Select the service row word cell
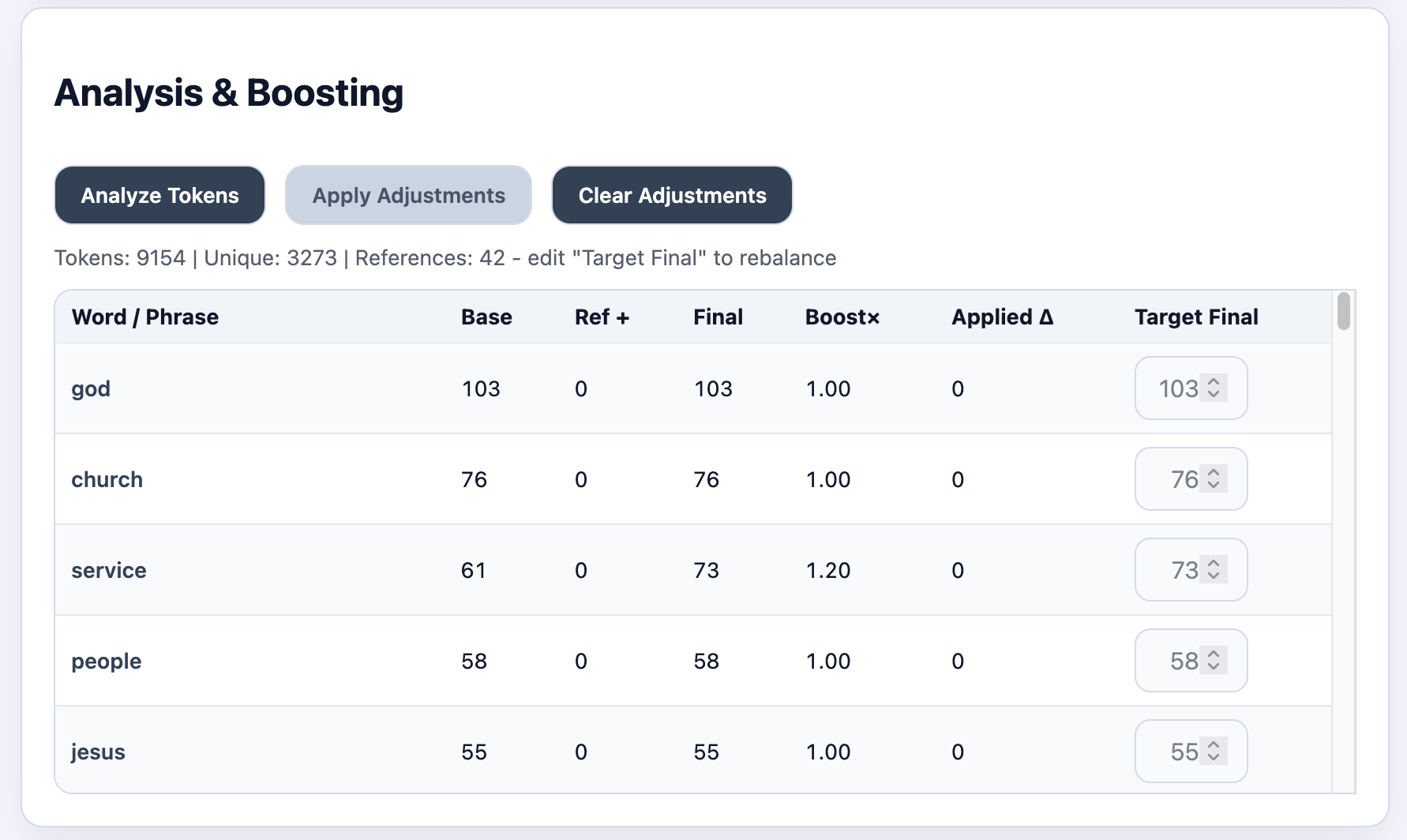The height and width of the screenshot is (840, 1407). pyautogui.click(x=109, y=570)
